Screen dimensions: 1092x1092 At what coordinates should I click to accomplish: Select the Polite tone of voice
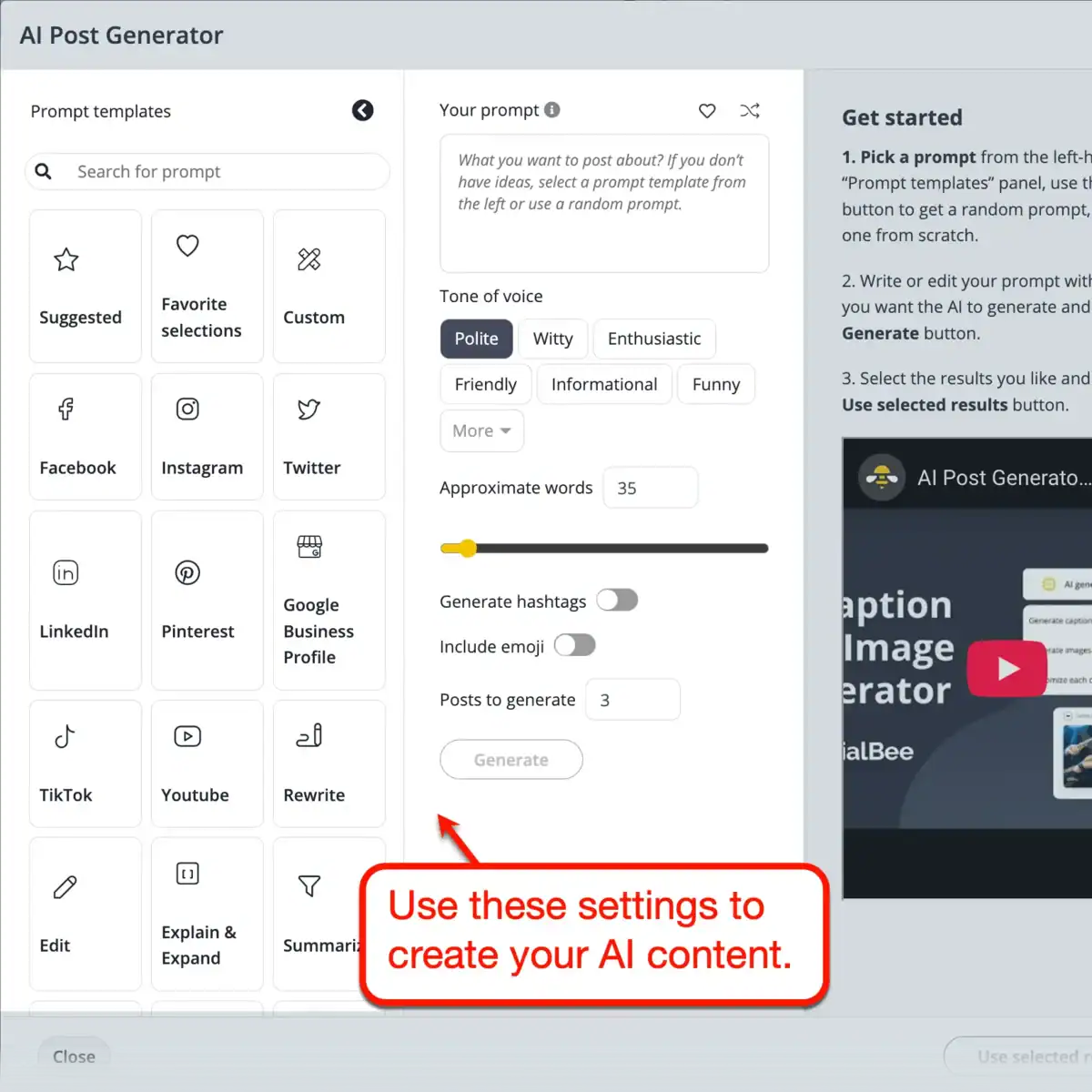click(x=476, y=339)
